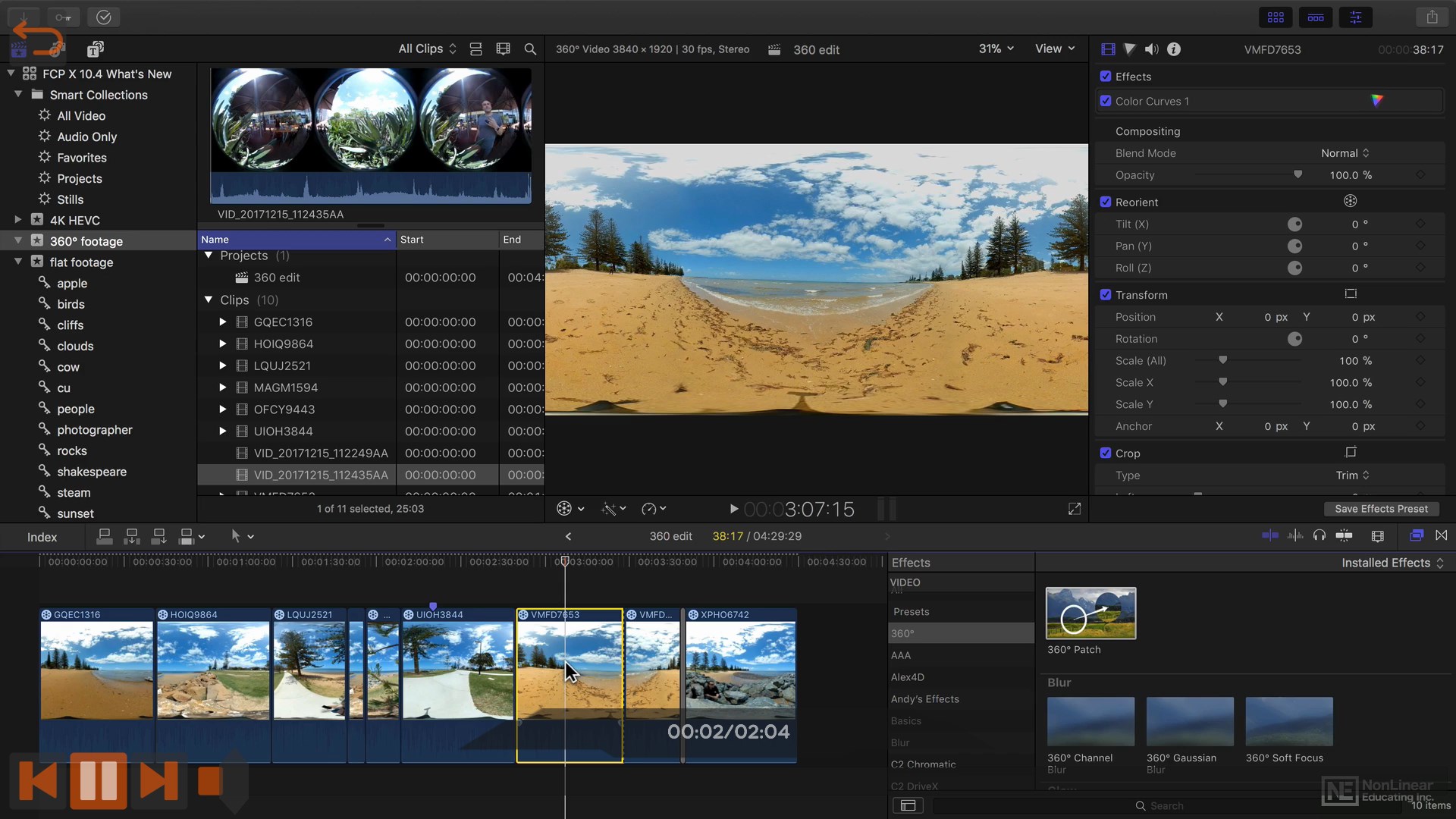Click the Save Effects Preset button
Screen dimensions: 1456x819
coord(1381,509)
